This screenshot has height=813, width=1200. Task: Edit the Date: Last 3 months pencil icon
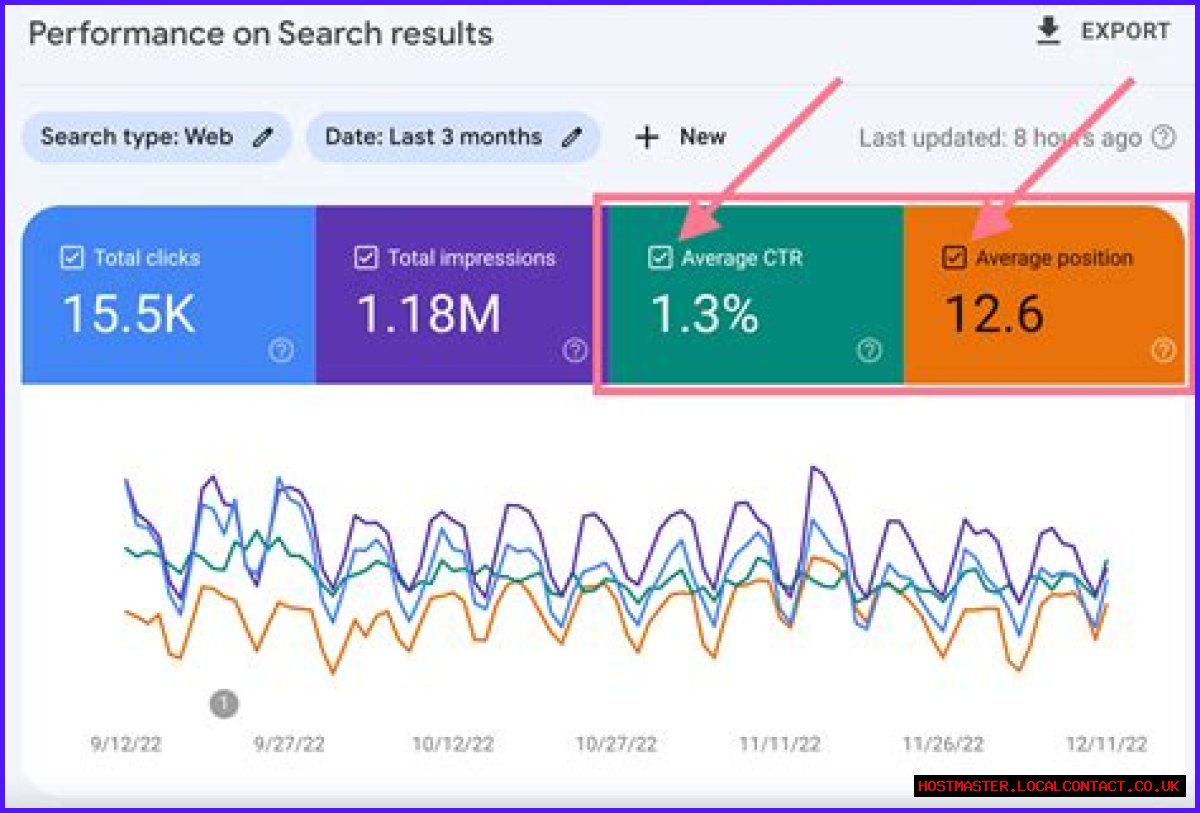571,138
